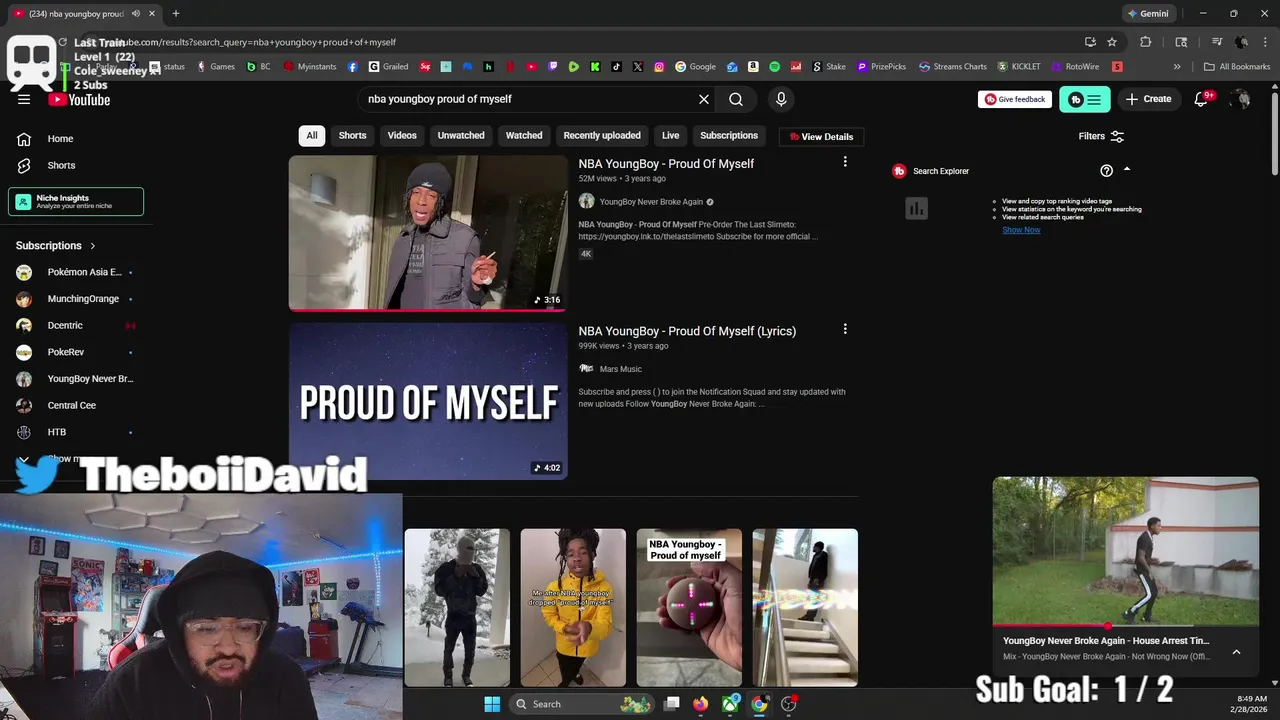Click the Give feedback button
The height and width of the screenshot is (720, 1280).
[x=1015, y=99]
